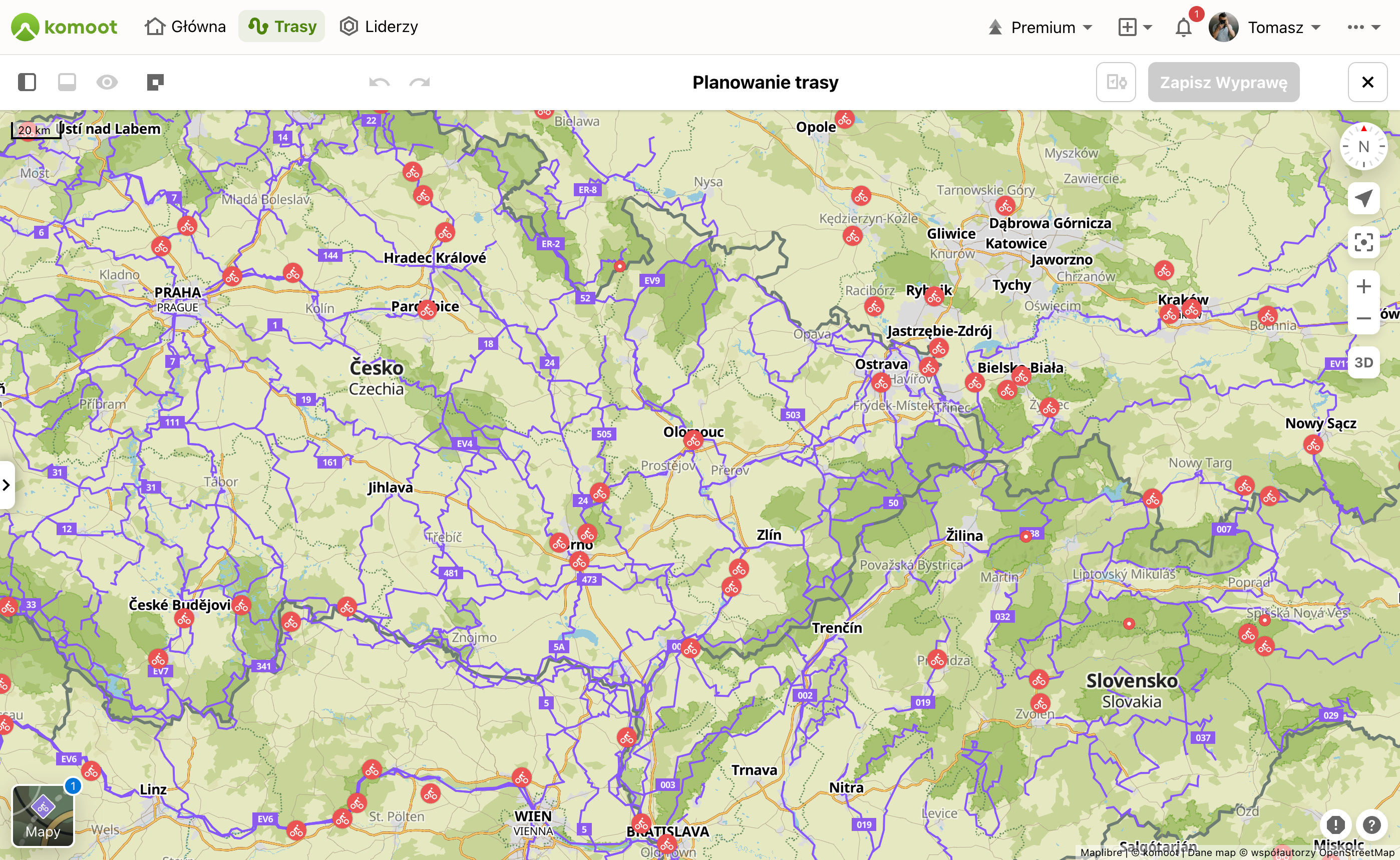Toggle 3D map view
The height and width of the screenshot is (860, 1400).
click(1363, 362)
